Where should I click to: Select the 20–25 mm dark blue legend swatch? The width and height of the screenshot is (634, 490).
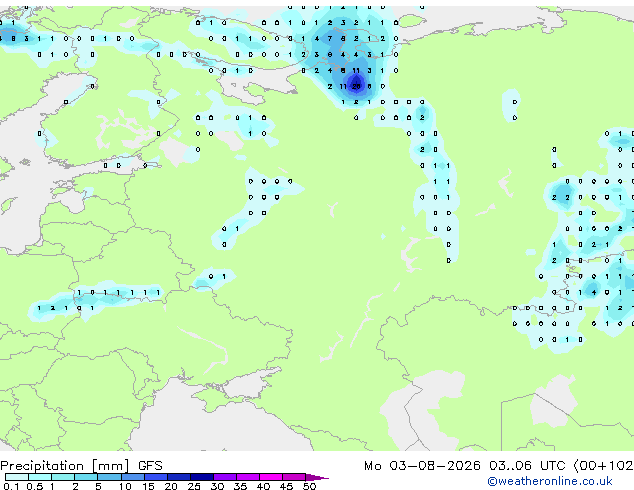179,477
